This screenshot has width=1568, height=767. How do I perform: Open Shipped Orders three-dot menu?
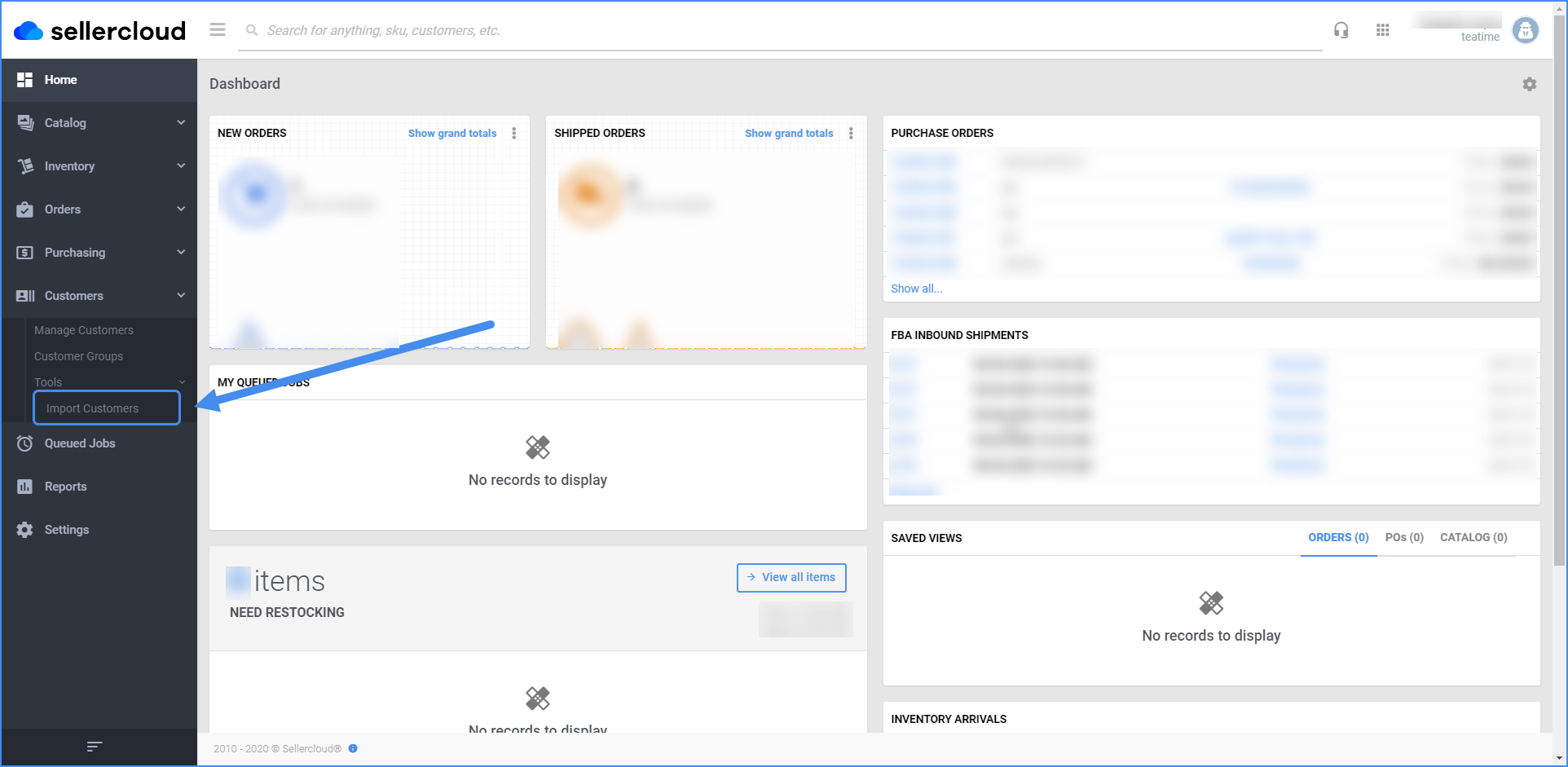851,133
